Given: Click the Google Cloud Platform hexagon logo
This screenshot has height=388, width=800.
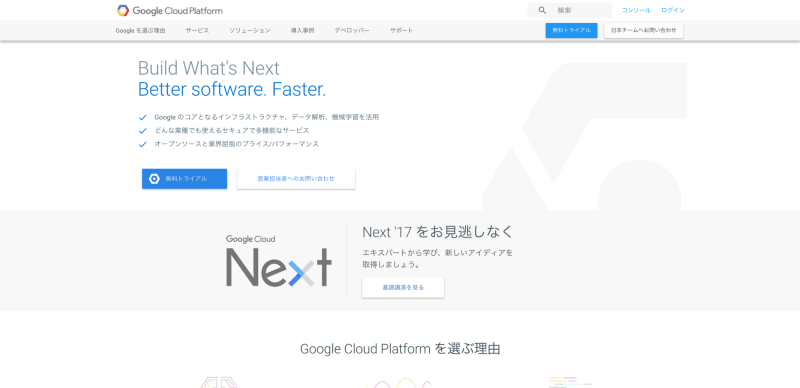Looking at the screenshot, I should [123, 10].
